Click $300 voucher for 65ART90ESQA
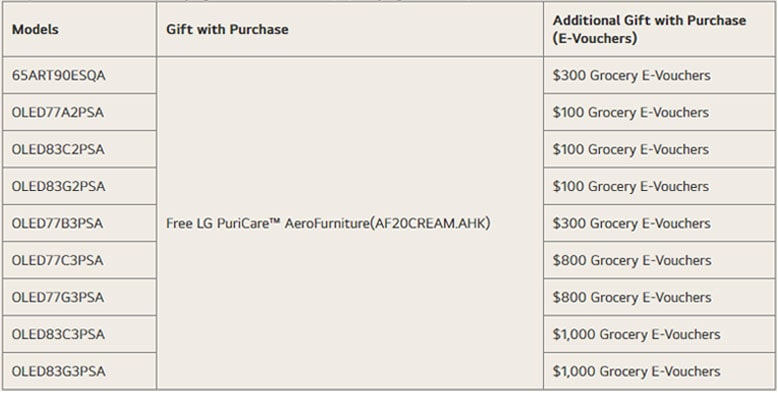Image resolution: width=778 pixels, height=393 pixels. pos(632,75)
